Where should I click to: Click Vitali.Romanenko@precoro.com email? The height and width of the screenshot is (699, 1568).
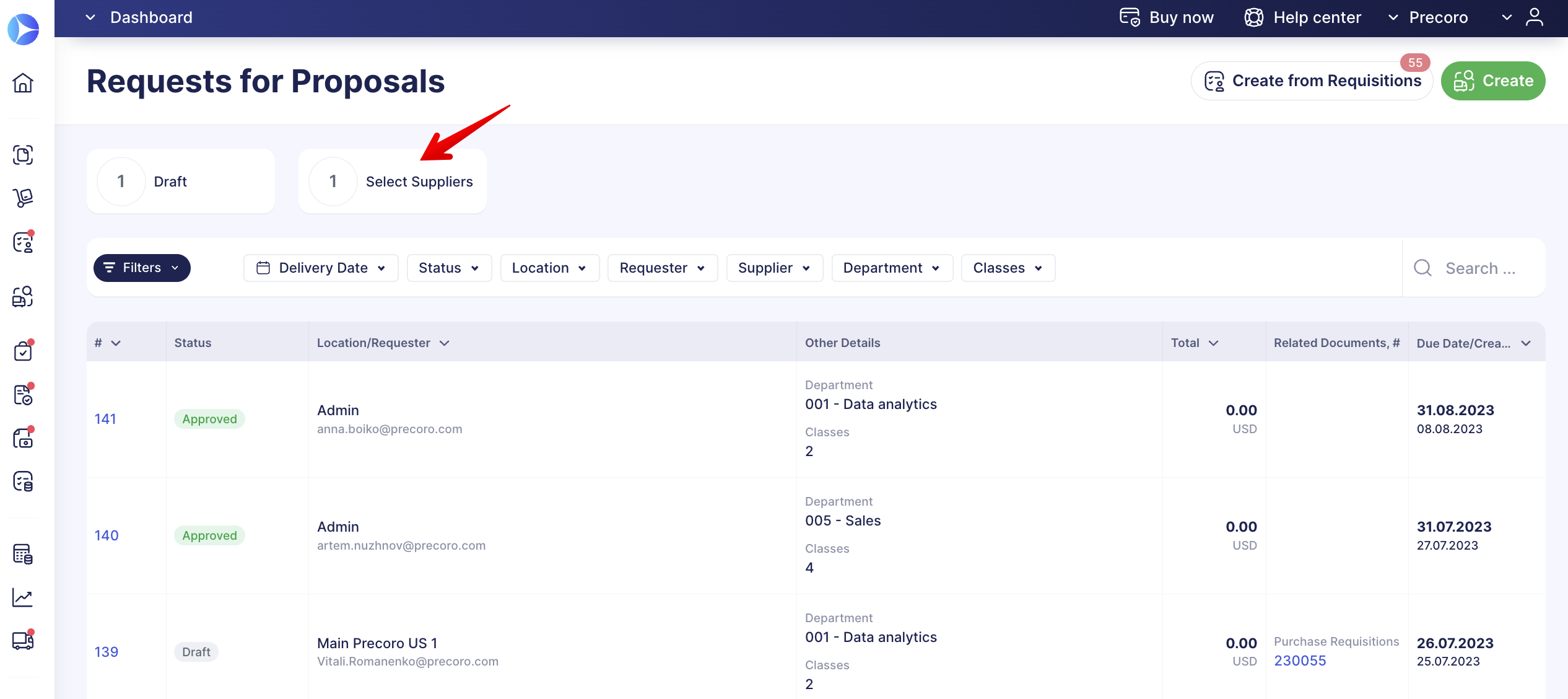tap(407, 661)
